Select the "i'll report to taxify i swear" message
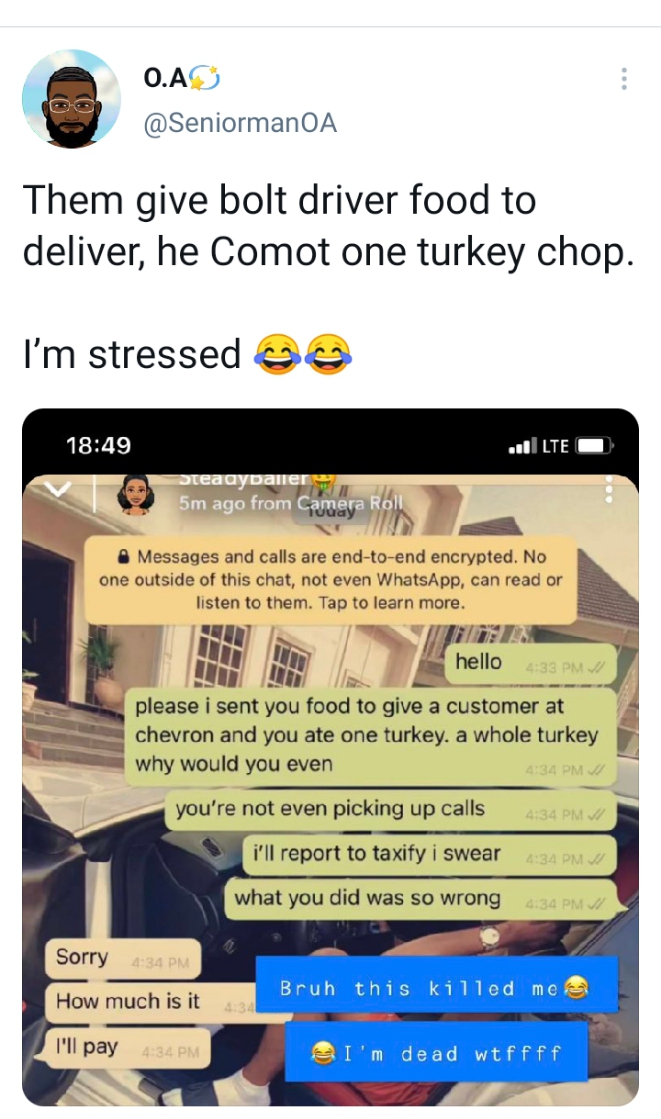 pos(429,854)
